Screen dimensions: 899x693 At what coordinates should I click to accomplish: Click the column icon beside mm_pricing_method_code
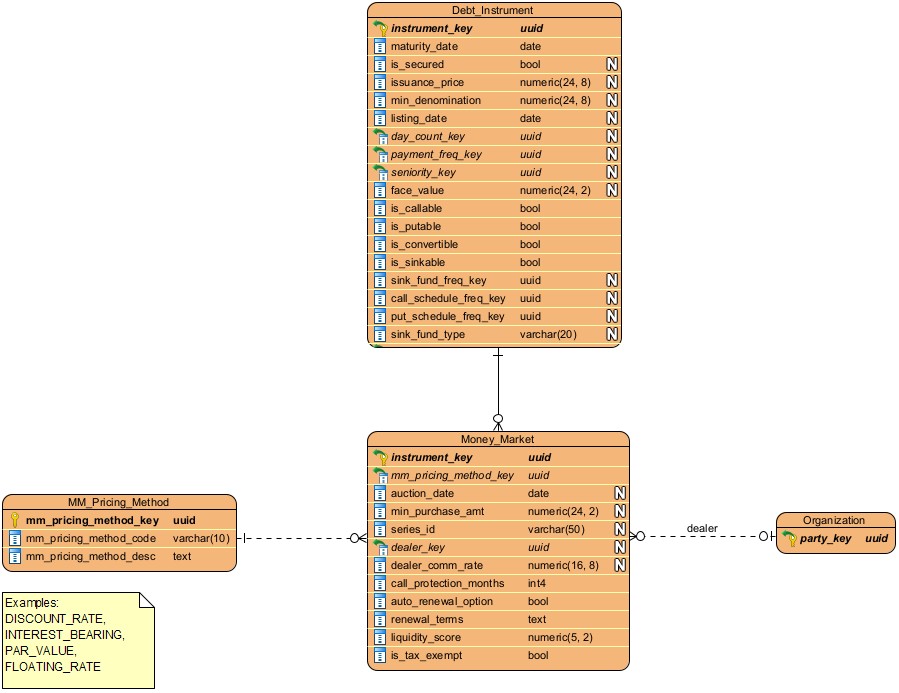[x=15, y=538]
